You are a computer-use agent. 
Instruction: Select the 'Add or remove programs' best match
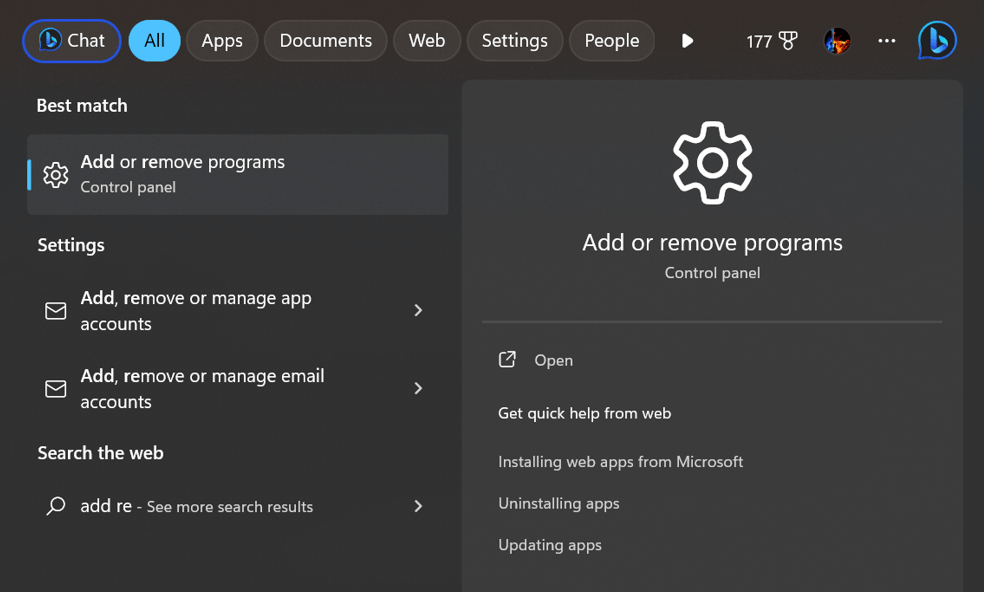(237, 174)
